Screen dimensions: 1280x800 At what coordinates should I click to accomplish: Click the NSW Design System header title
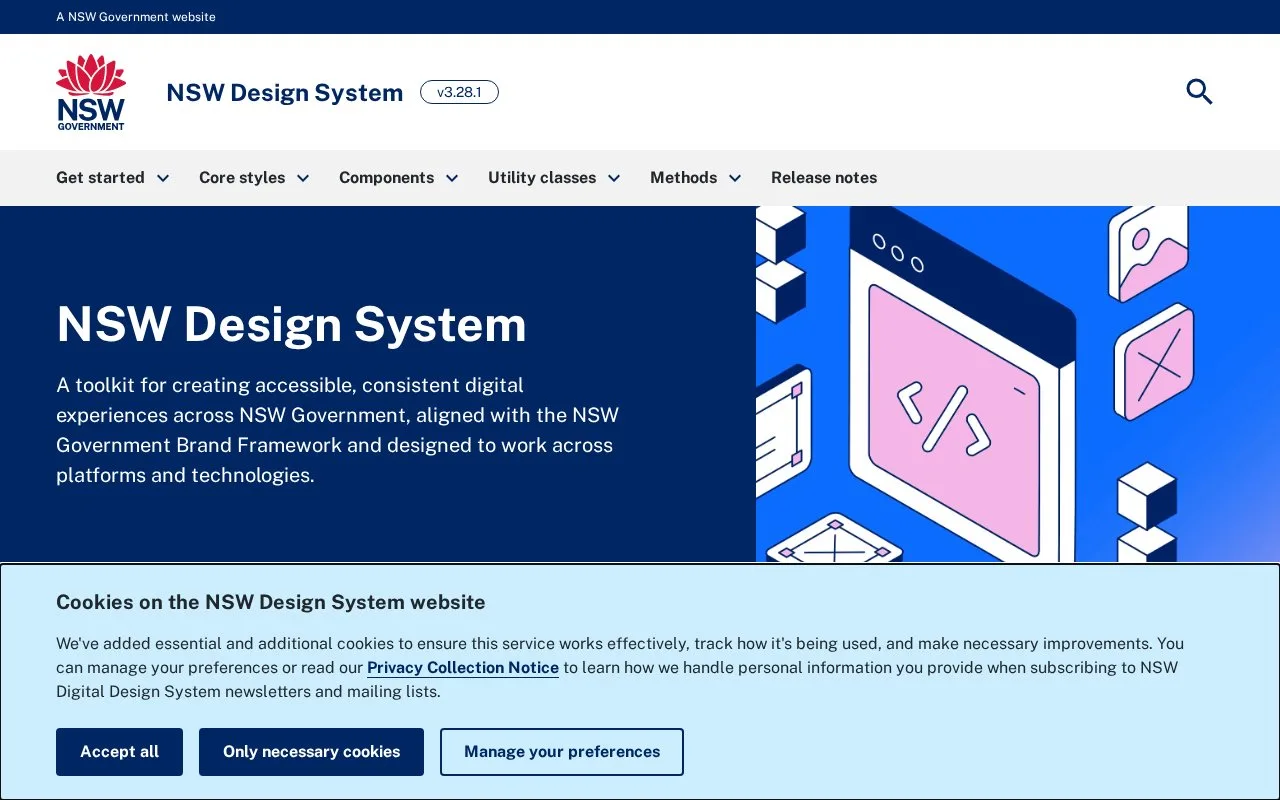(284, 93)
